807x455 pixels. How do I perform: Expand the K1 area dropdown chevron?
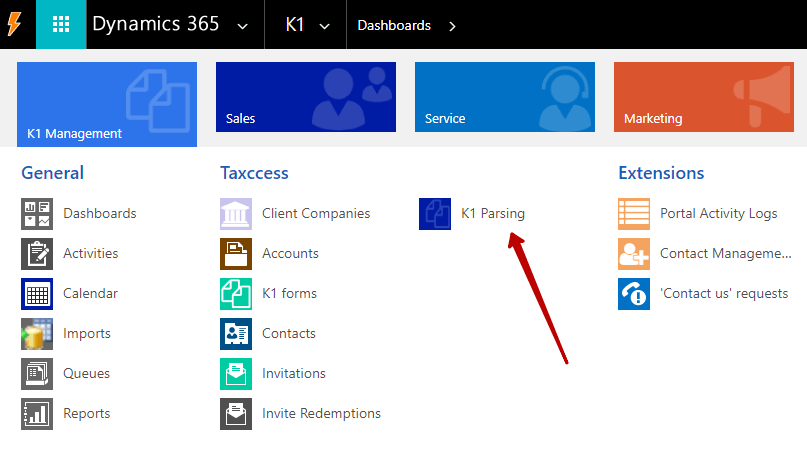pyautogui.click(x=324, y=26)
